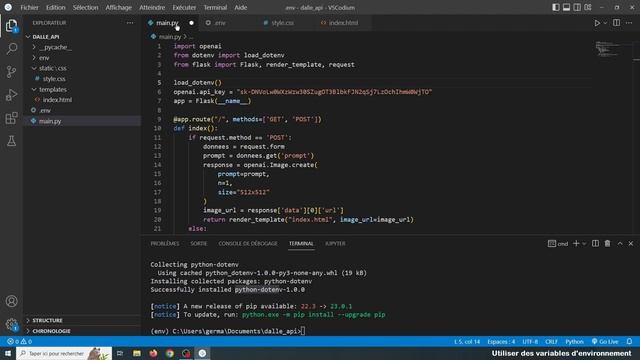This screenshot has width=640, height=360.
Task: Click line and column status entry
Action: [467, 342]
